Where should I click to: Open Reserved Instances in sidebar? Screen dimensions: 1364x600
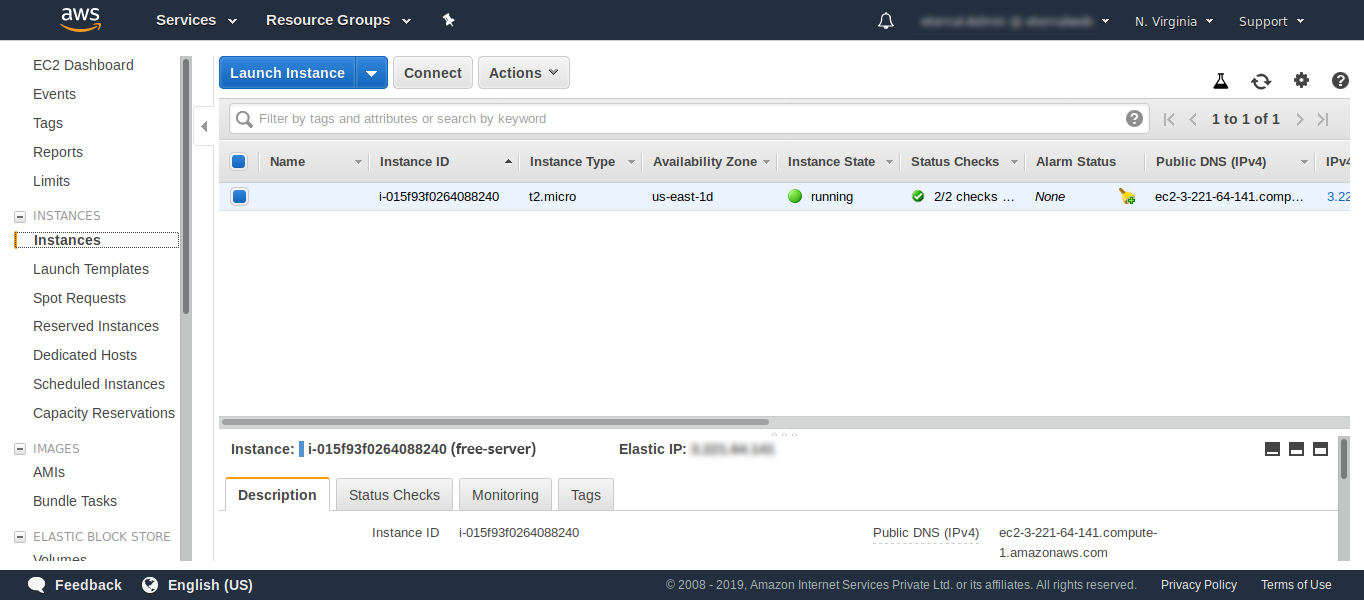(96, 326)
